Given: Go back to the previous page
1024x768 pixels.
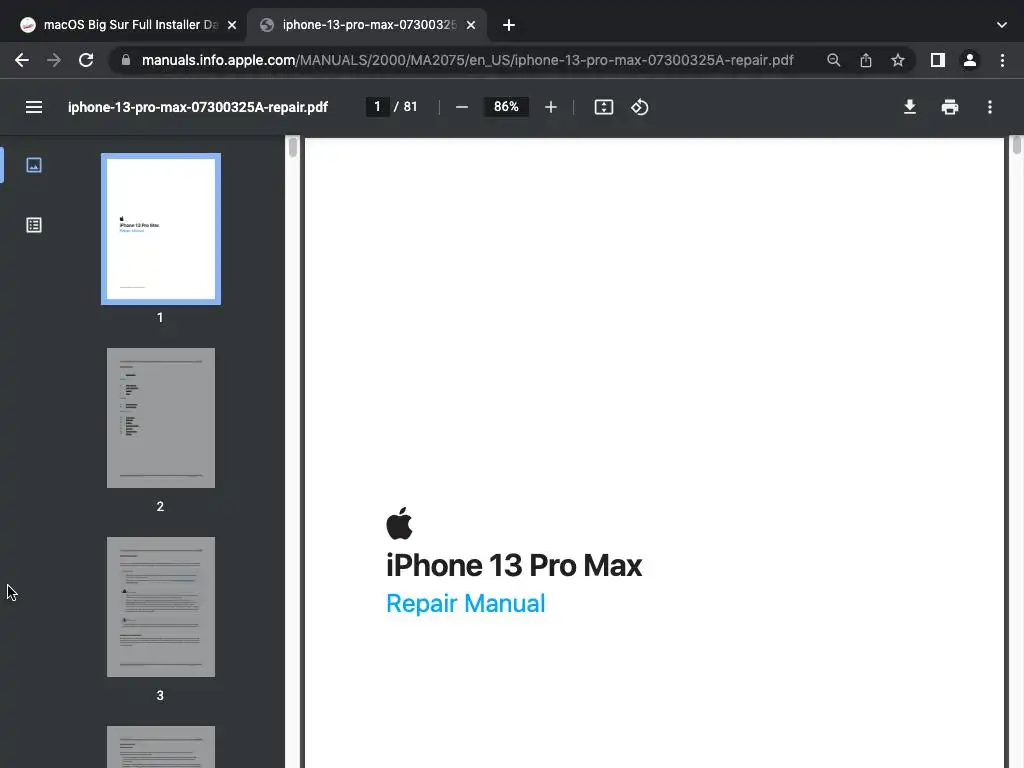Looking at the screenshot, I should tap(22, 60).
